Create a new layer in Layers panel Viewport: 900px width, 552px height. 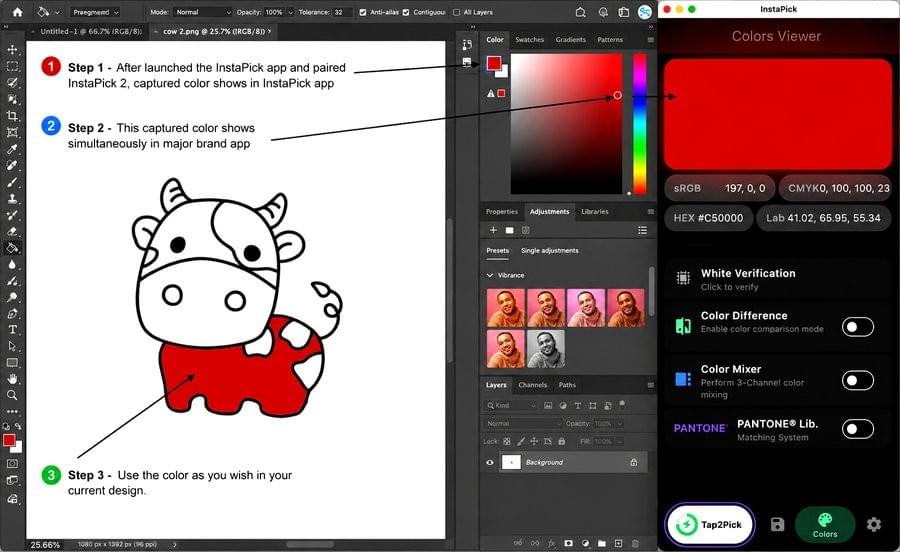pos(618,543)
